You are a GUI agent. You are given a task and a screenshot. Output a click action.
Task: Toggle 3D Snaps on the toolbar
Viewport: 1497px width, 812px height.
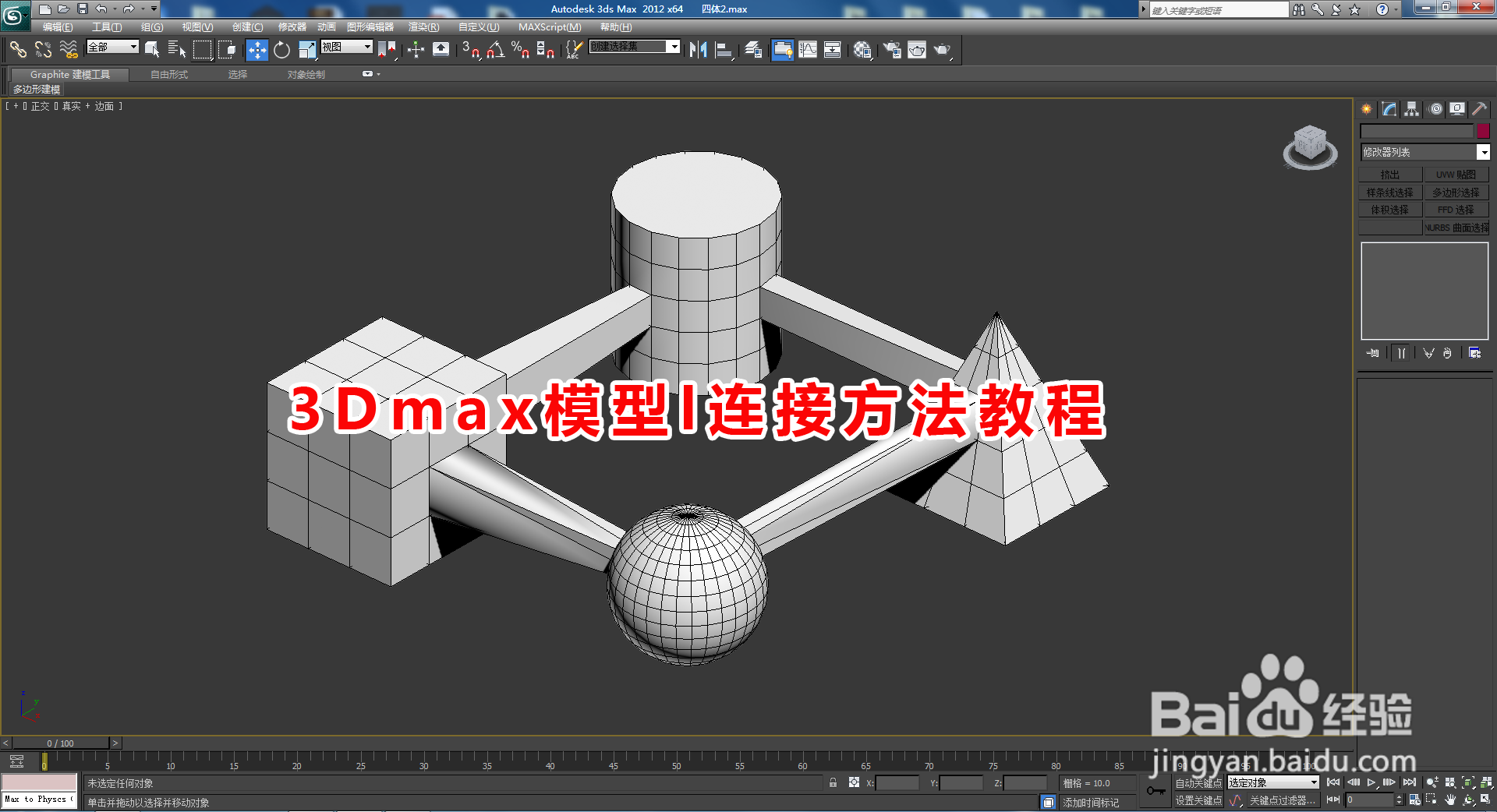[x=470, y=50]
